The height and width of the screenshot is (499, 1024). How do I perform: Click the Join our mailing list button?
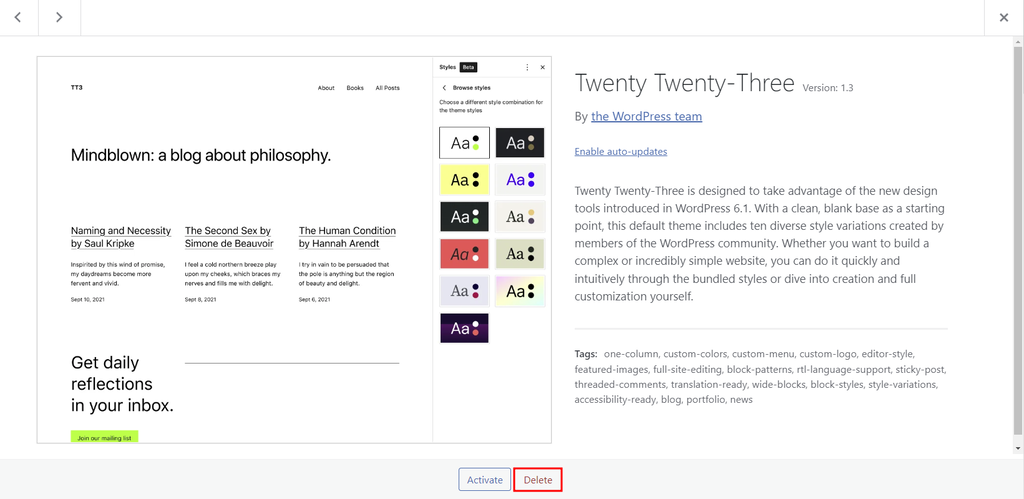pos(104,438)
